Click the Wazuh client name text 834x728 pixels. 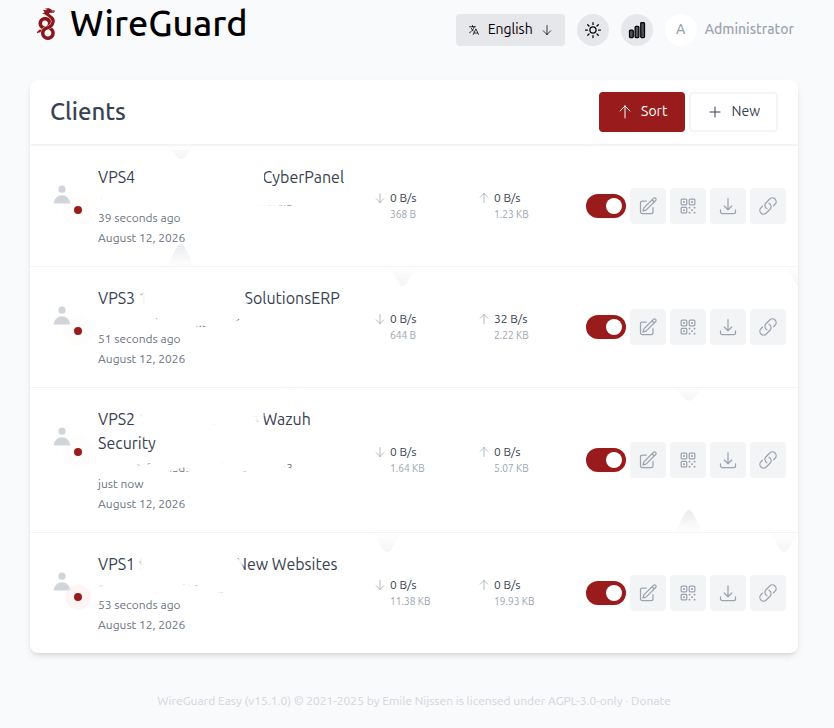click(x=287, y=419)
